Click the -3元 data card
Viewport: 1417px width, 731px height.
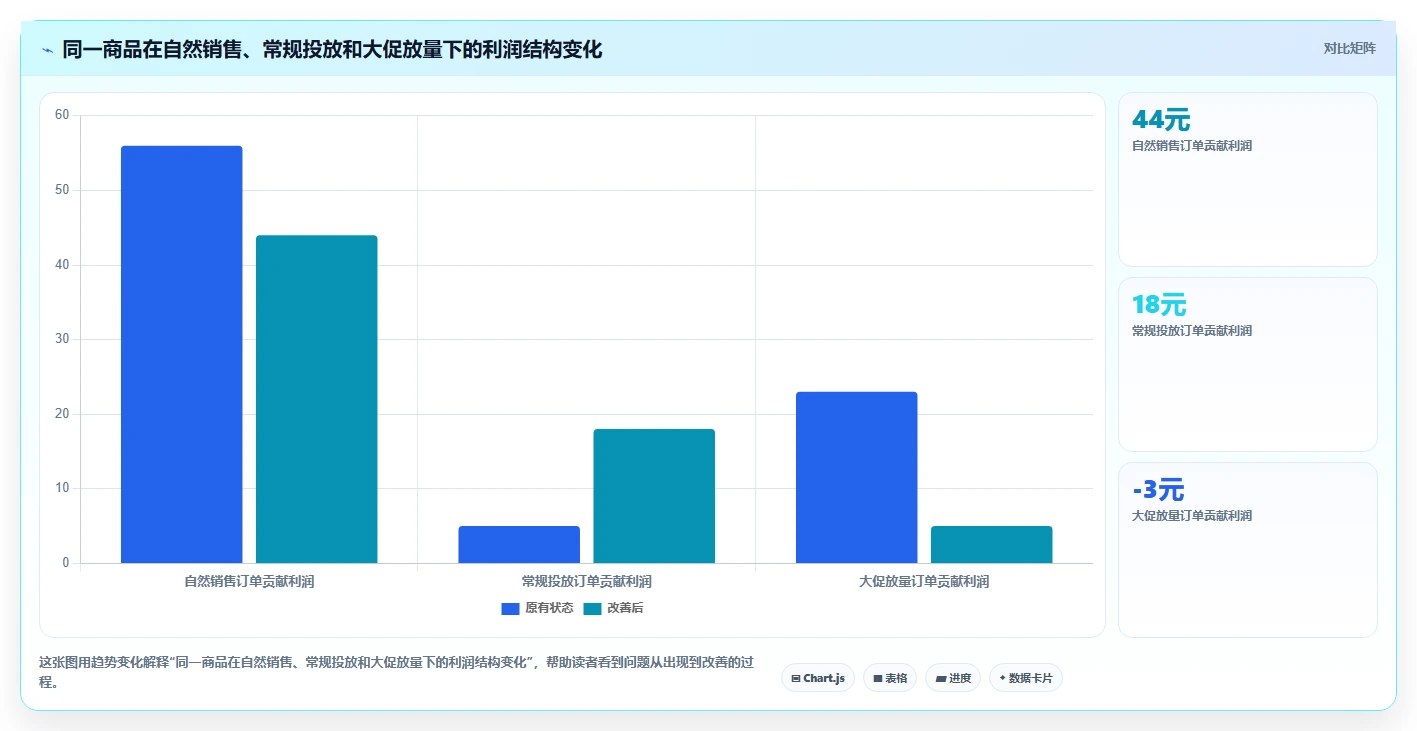pos(1247,549)
